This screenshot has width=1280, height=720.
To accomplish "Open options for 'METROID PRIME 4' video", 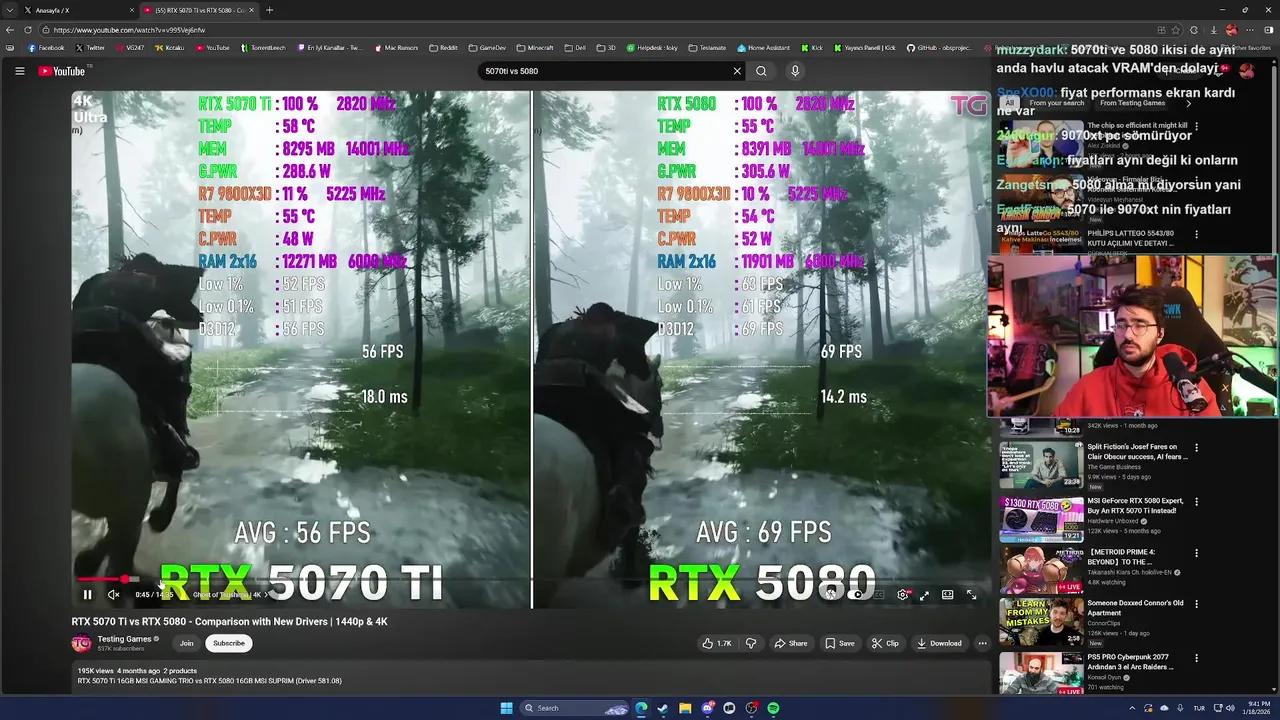I will click(x=1196, y=553).
